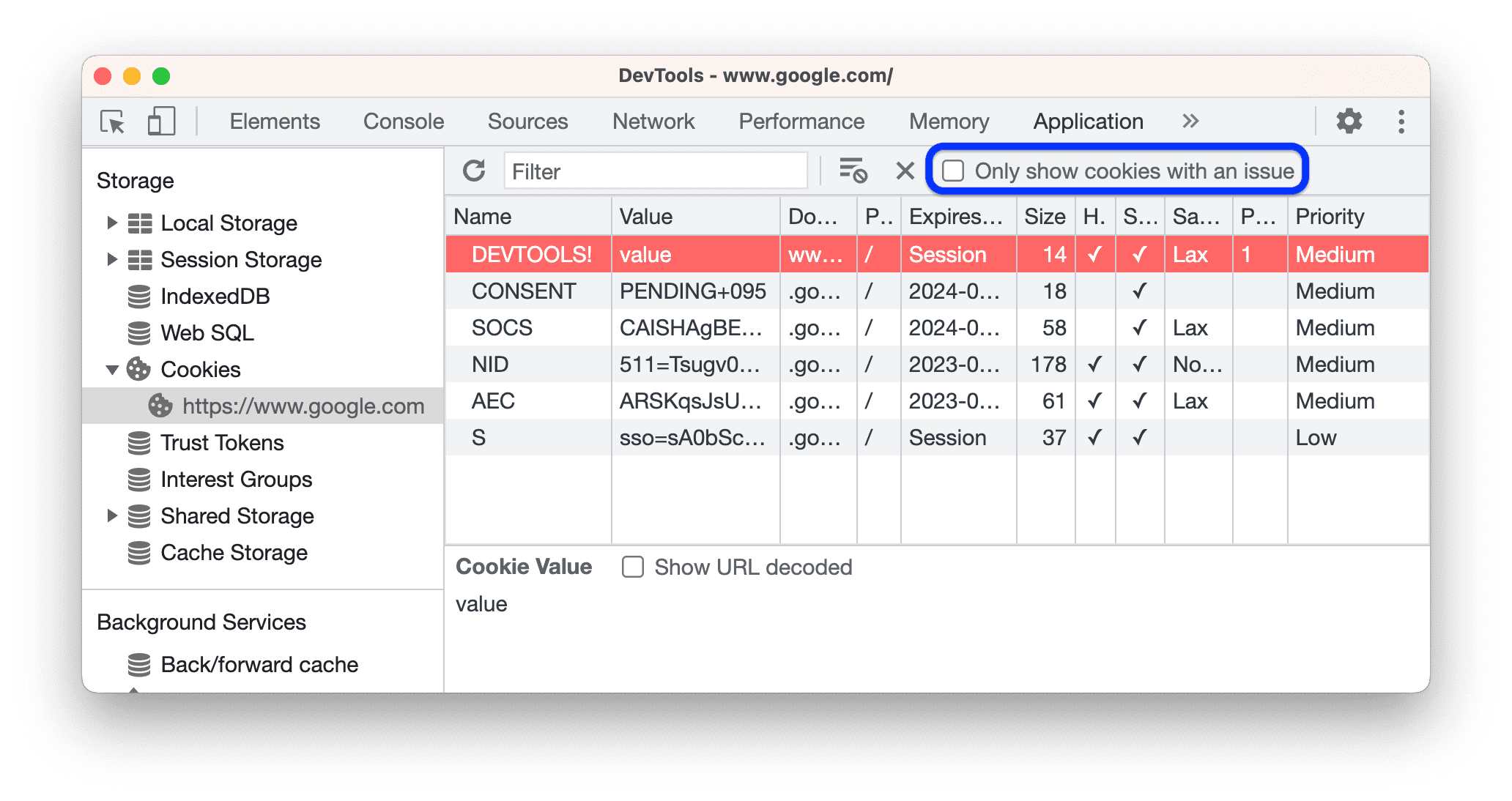Click the device toolbar toggle icon
The height and width of the screenshot is (801, 1512).
[x=159, y=122]
